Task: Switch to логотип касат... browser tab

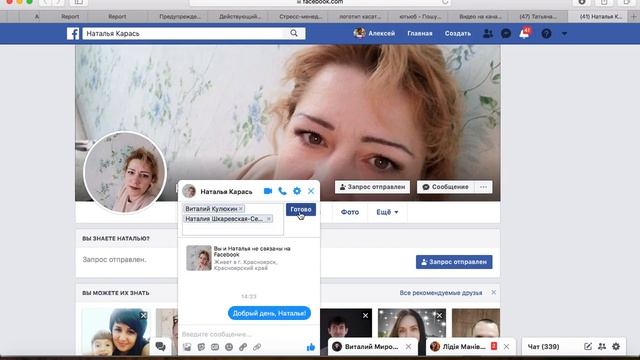Action: point(360,17)
